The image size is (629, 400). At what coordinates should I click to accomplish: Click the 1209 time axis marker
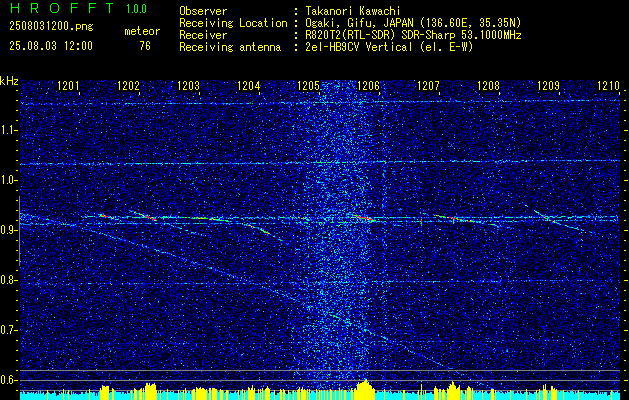click(x=548, y=85)
